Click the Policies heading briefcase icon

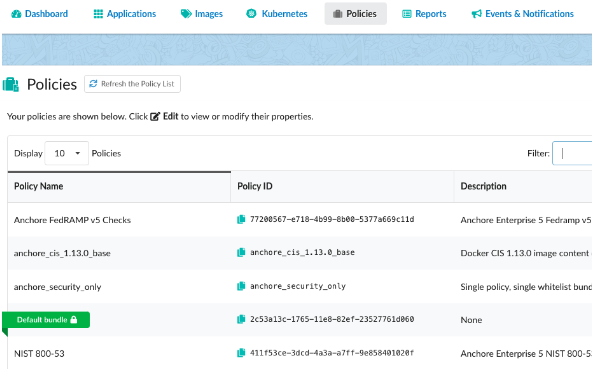point(11,85)
